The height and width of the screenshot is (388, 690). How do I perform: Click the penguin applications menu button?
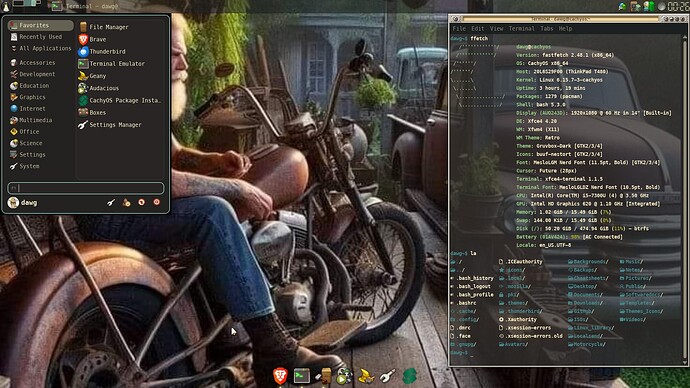5,6
